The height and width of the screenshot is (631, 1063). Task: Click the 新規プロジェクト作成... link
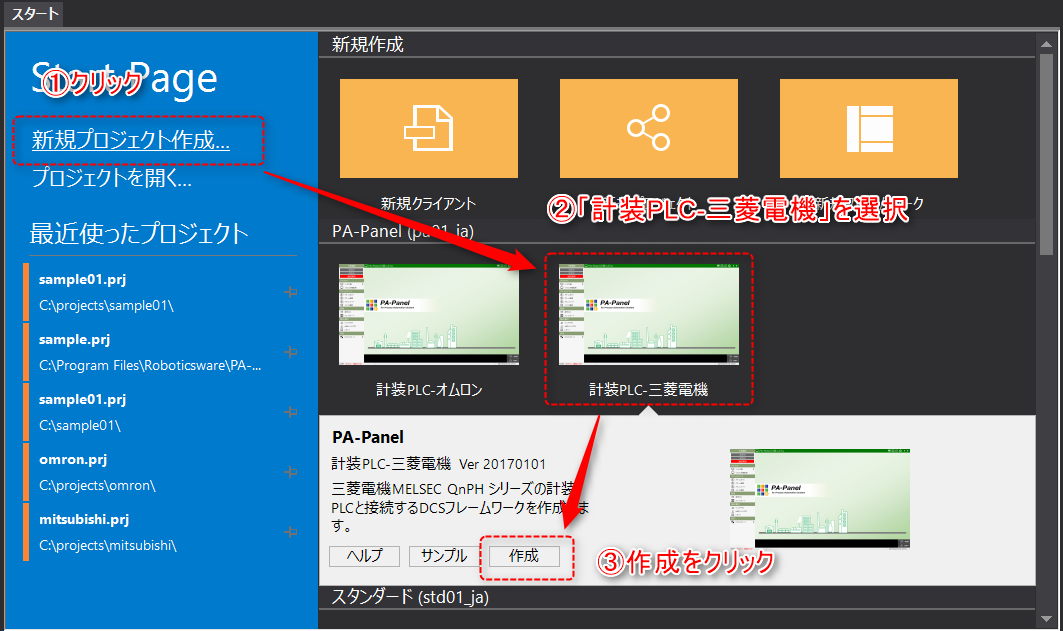(x=131, y=140)
